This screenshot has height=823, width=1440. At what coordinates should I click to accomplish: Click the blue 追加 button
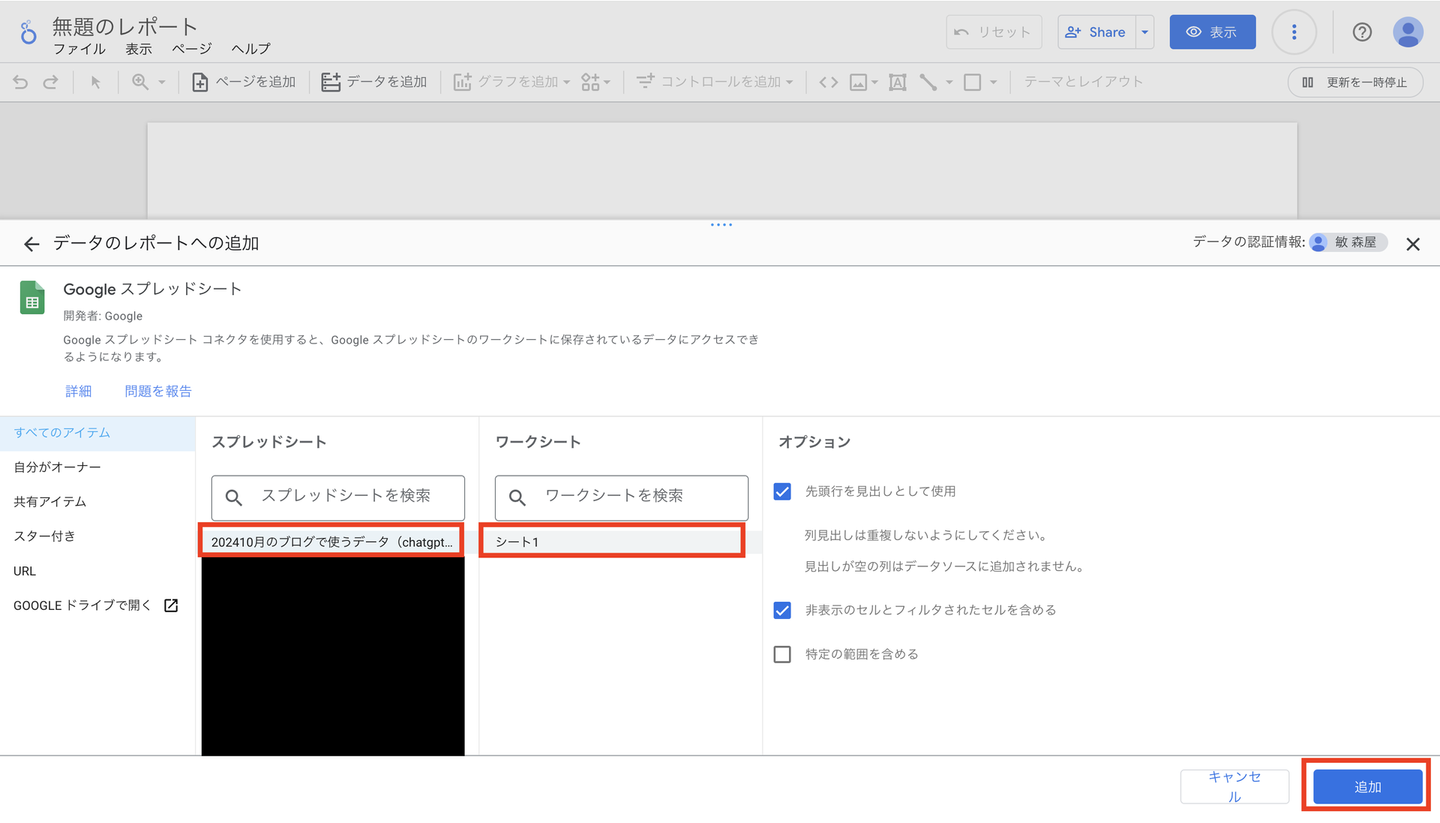click(1367, 787)
